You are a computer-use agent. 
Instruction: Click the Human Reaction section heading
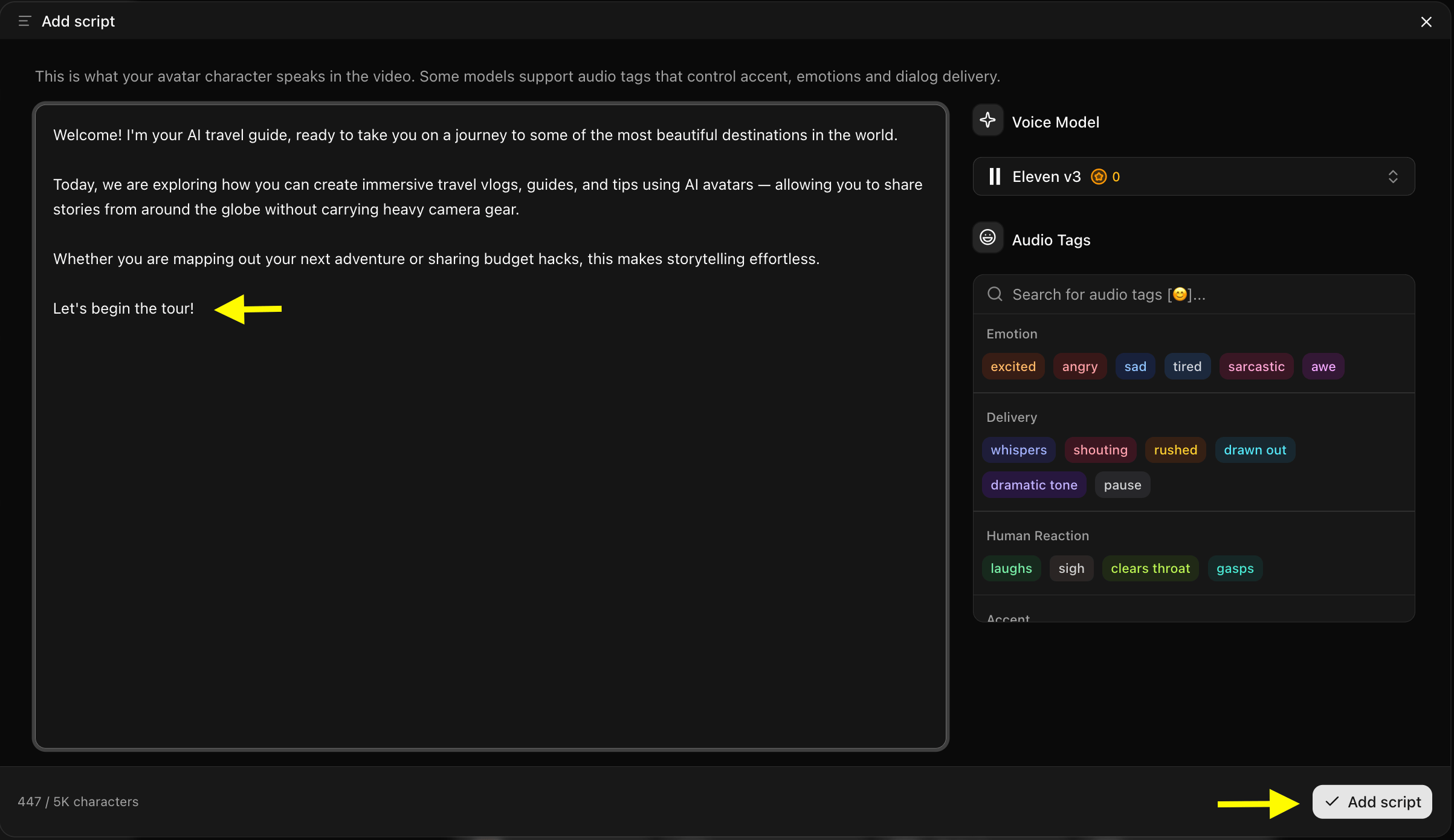(x=1037, y=535)
